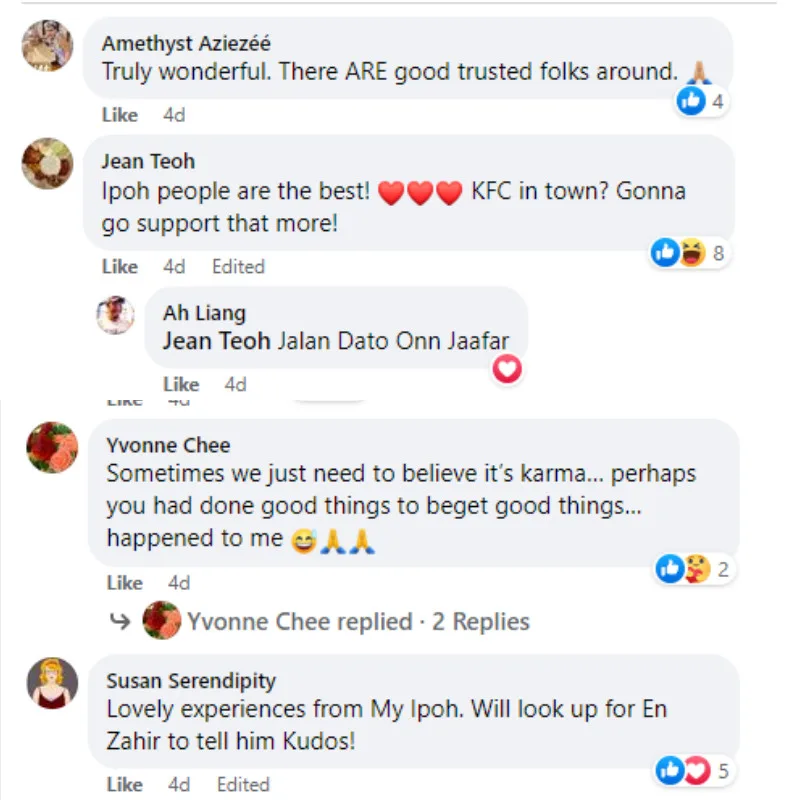This screenshot has width=800, height=800.
Task: Open Susan Serendipity's profile avatar
Action: tap(52, 683)
